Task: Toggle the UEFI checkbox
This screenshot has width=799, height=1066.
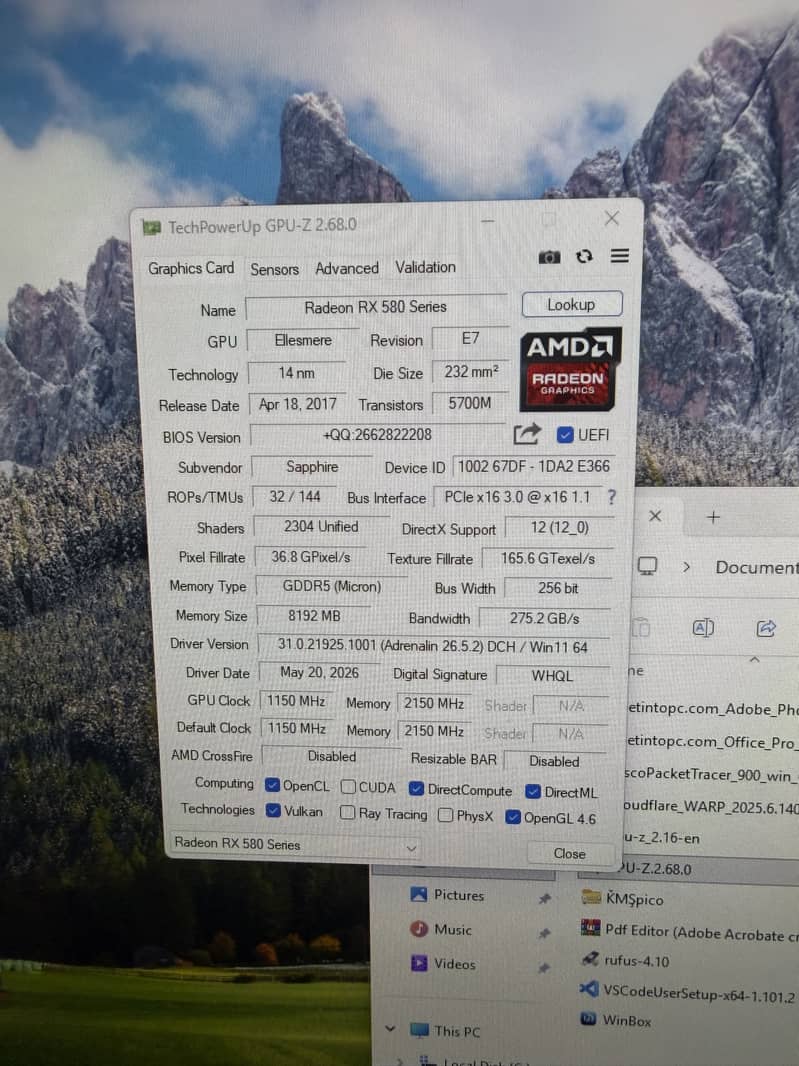Action: click(x=564, y=435)
